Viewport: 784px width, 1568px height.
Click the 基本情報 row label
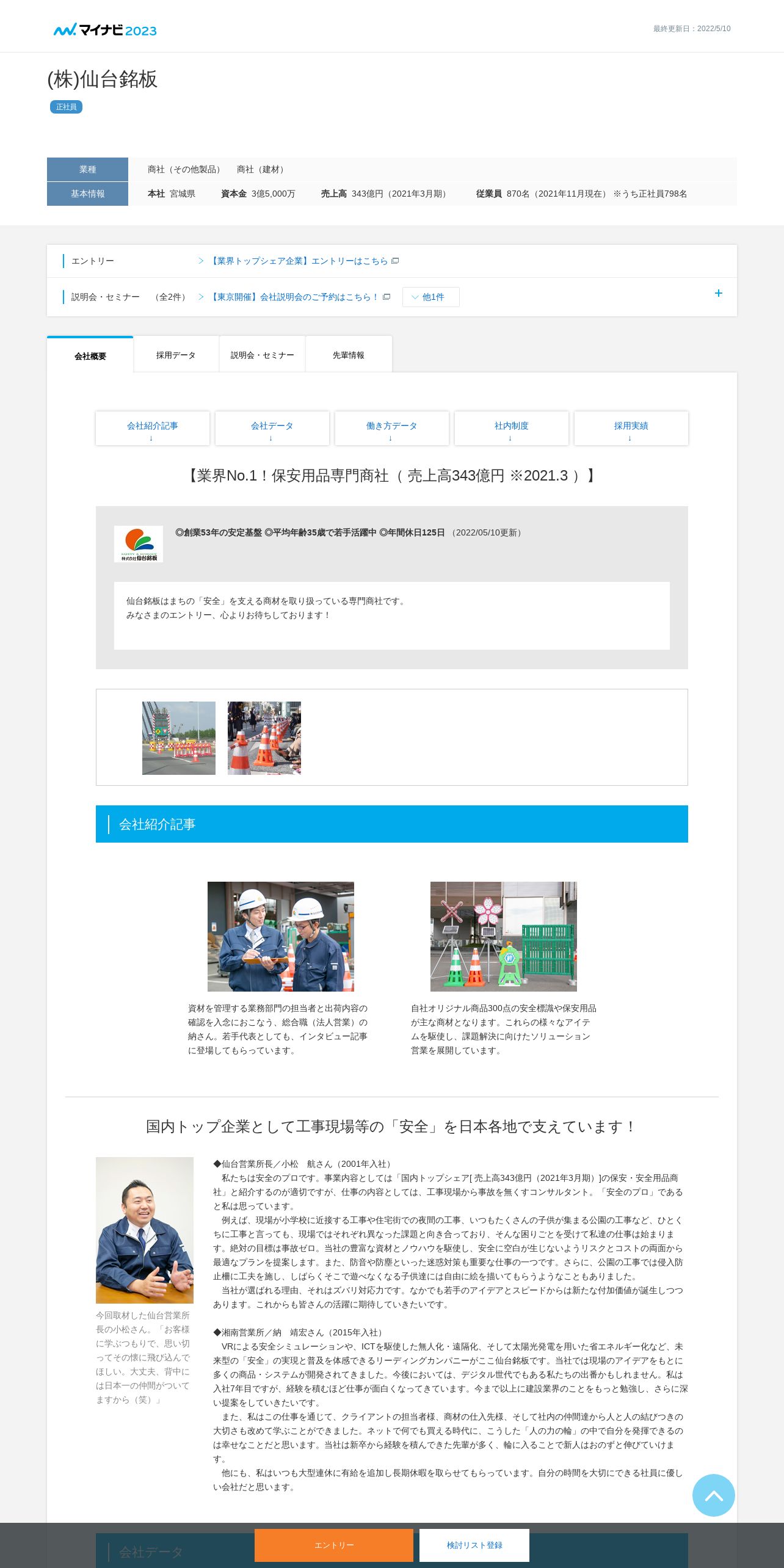click(x=87, y=194)
